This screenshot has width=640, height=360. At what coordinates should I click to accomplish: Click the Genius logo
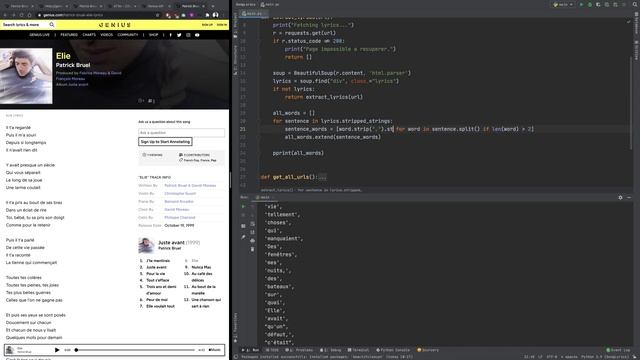[115, 25]
